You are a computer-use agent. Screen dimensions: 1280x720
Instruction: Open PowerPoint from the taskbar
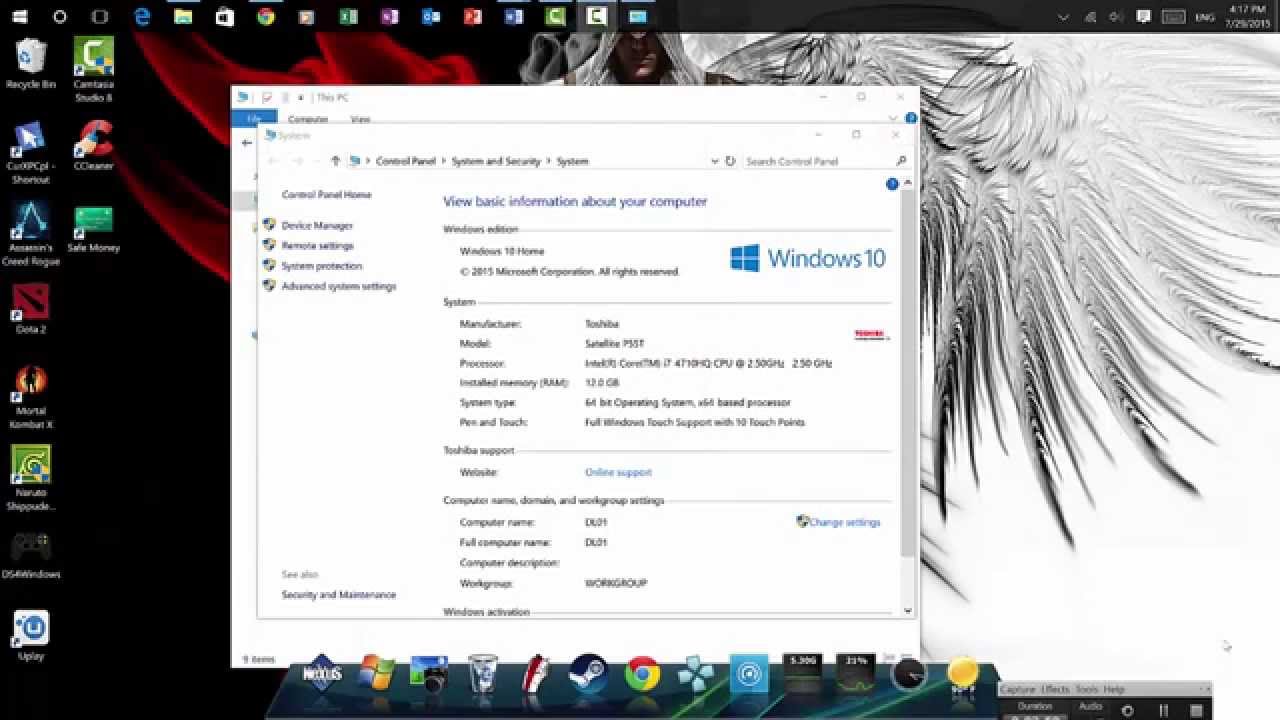click(472, 16)
